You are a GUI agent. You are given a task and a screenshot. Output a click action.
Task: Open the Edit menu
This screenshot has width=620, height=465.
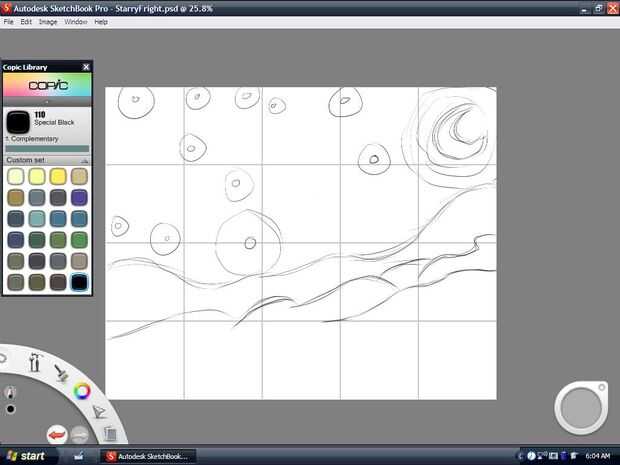coord(26,22)
